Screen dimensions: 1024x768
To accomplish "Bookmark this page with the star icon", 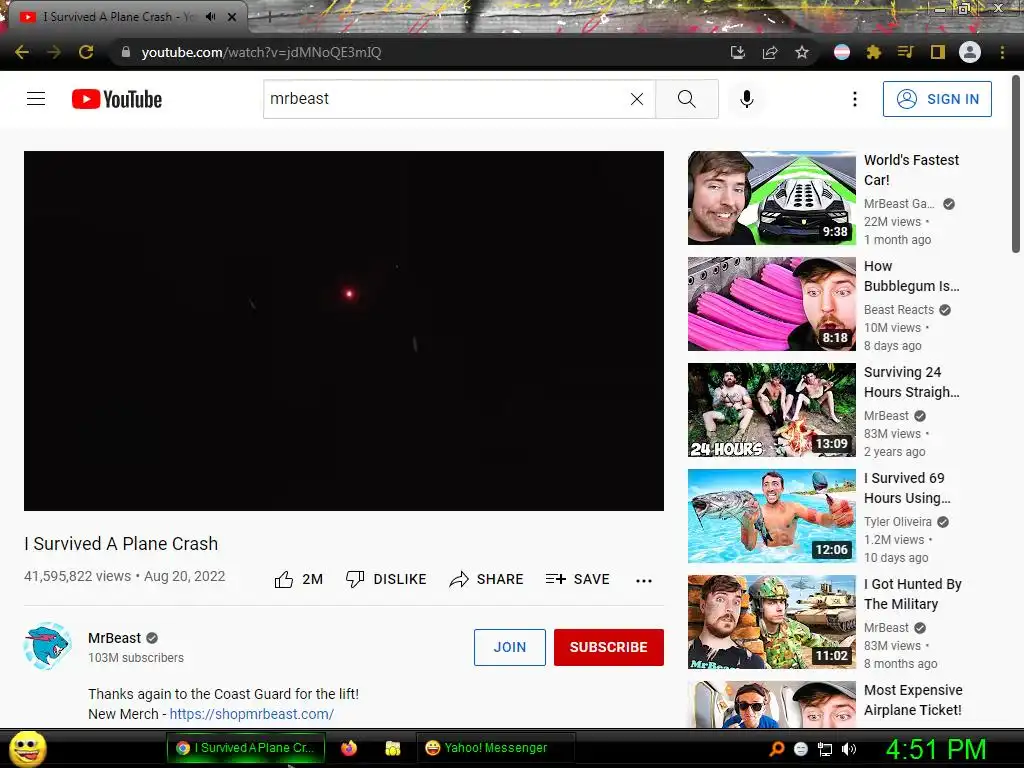I will coord(802,52).
